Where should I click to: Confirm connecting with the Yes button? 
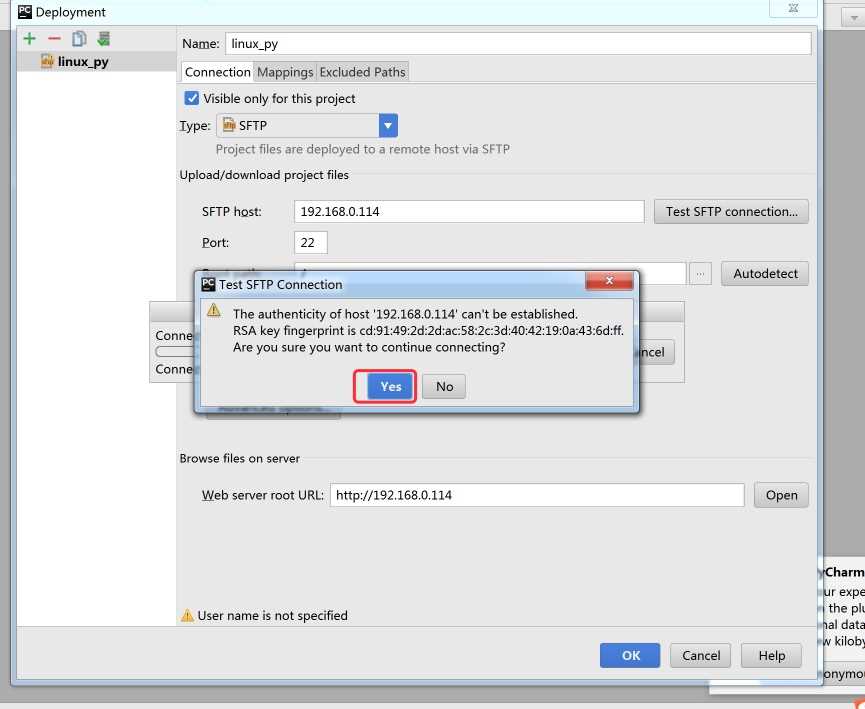click(x=391, y=386)
